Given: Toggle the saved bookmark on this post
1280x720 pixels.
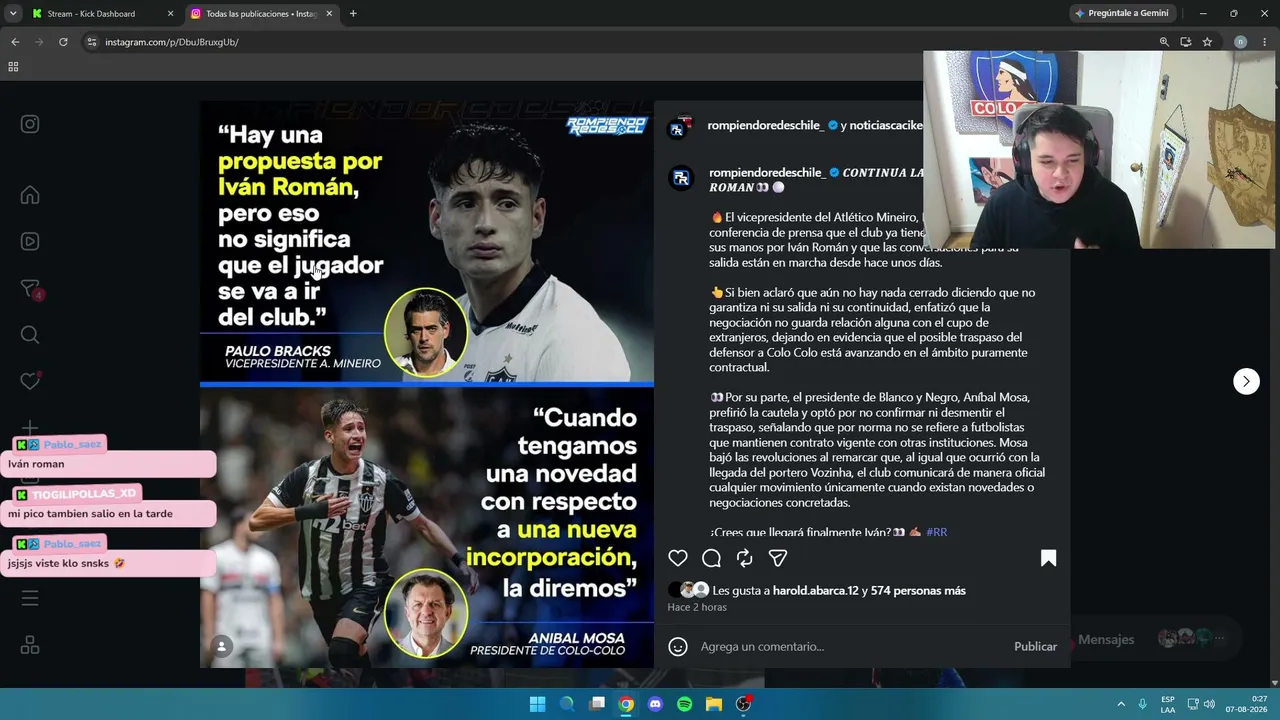Looking at the screenshot, I should pyautogui.click(x=1048, y=558).
